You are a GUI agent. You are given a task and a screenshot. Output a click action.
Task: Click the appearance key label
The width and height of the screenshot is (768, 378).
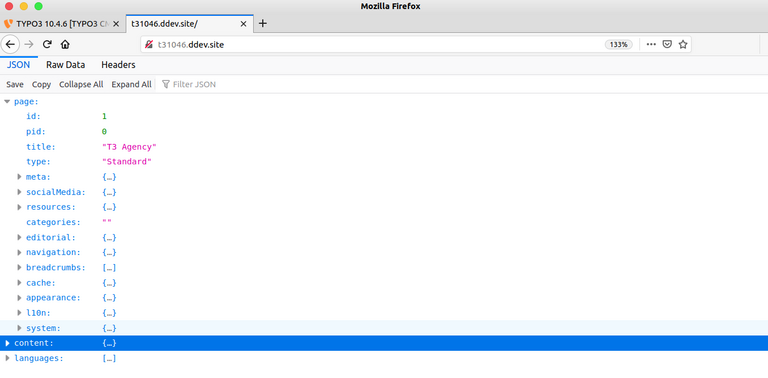[x=53, y=298]
